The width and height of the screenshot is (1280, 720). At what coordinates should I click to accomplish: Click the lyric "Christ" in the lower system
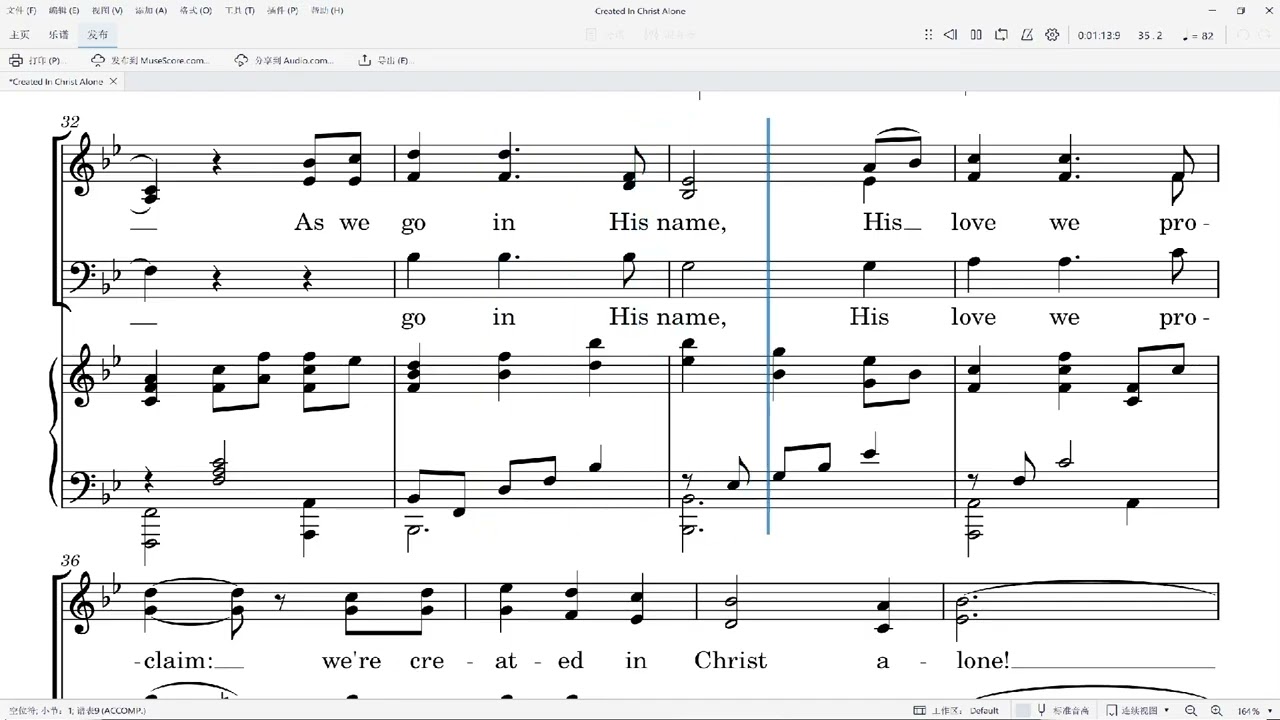[731, 661]
